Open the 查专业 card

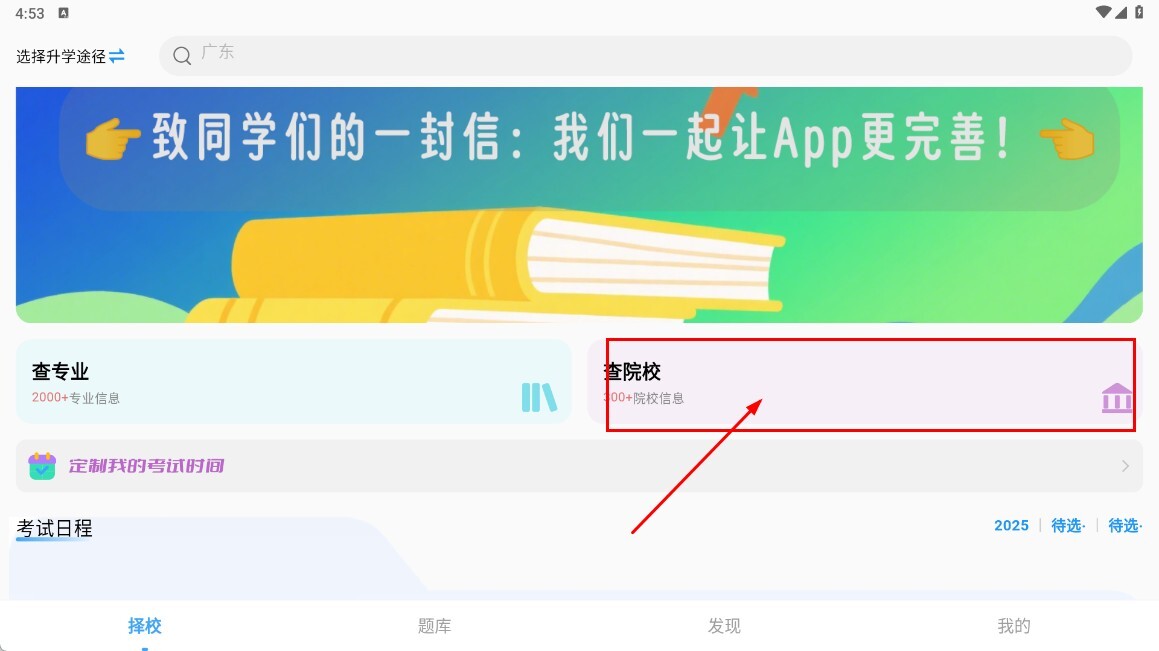[293, 382]
